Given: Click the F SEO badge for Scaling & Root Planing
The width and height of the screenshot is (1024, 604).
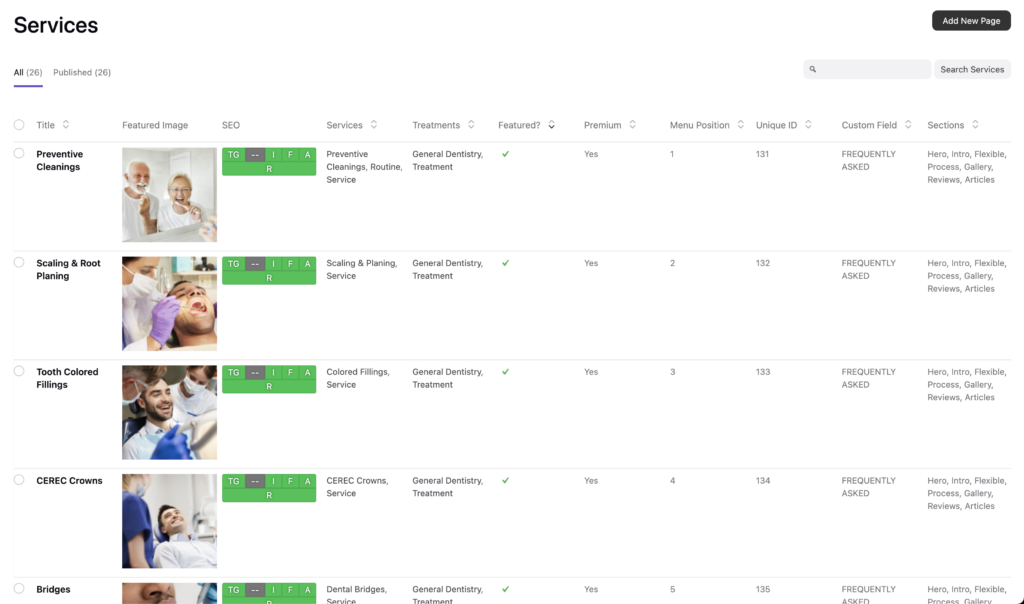Looking at the screenshot, I should point(291,264).
